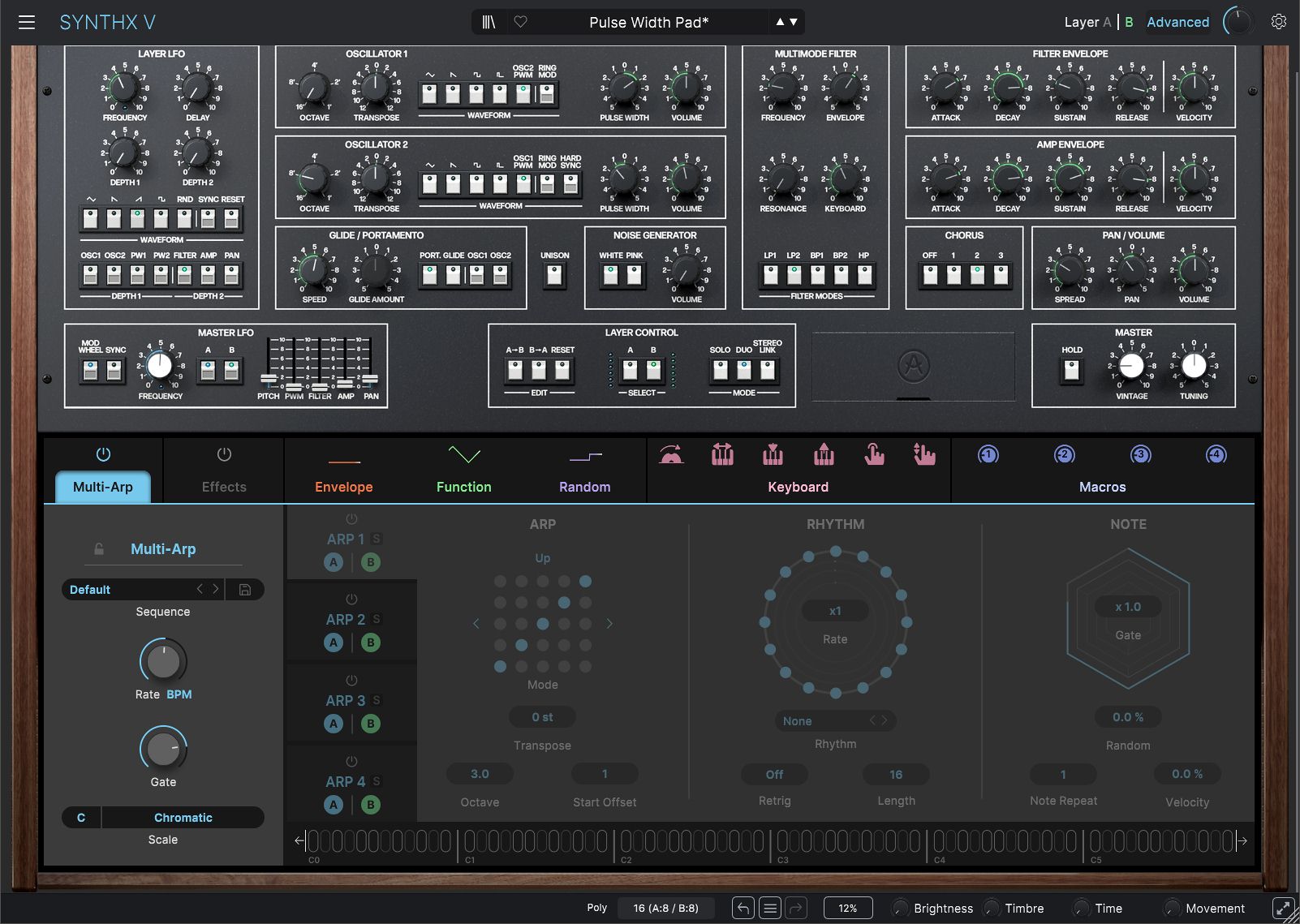Screen dimensions: 1300x924
Task: Open the preset library browser
Action: tap(489, 22)
